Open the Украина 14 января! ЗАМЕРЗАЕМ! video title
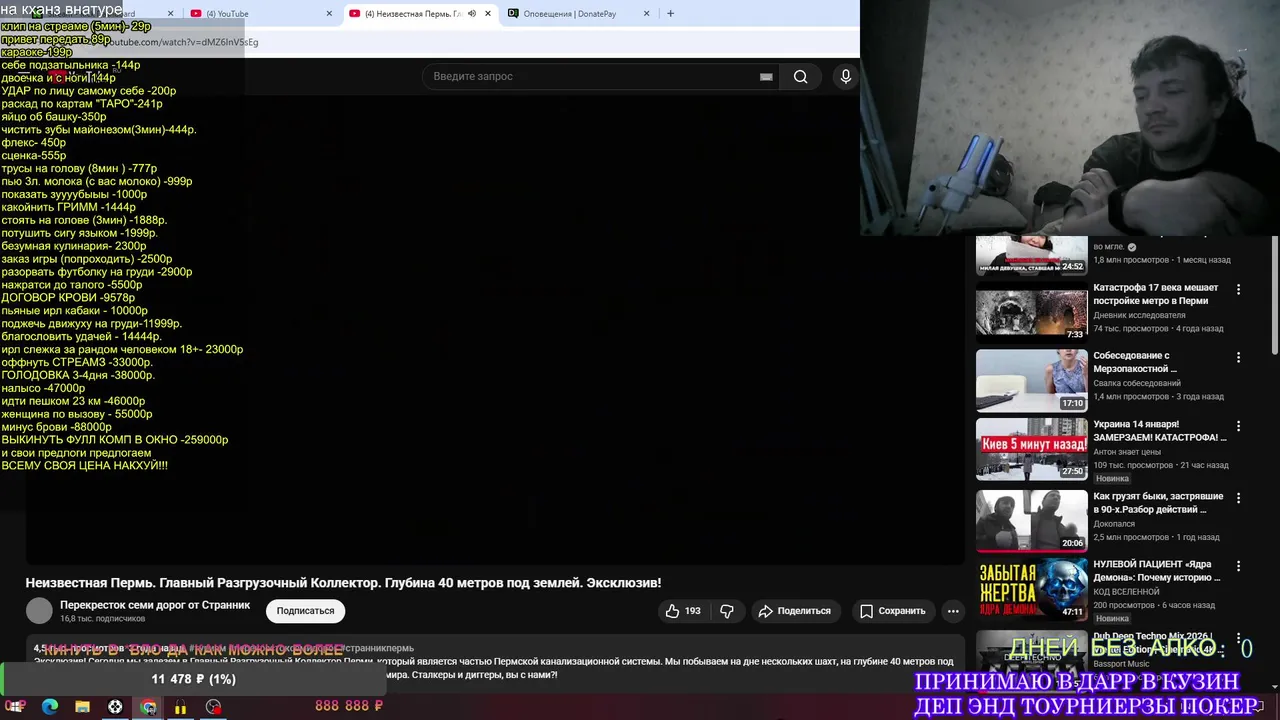 (1160, 431)
